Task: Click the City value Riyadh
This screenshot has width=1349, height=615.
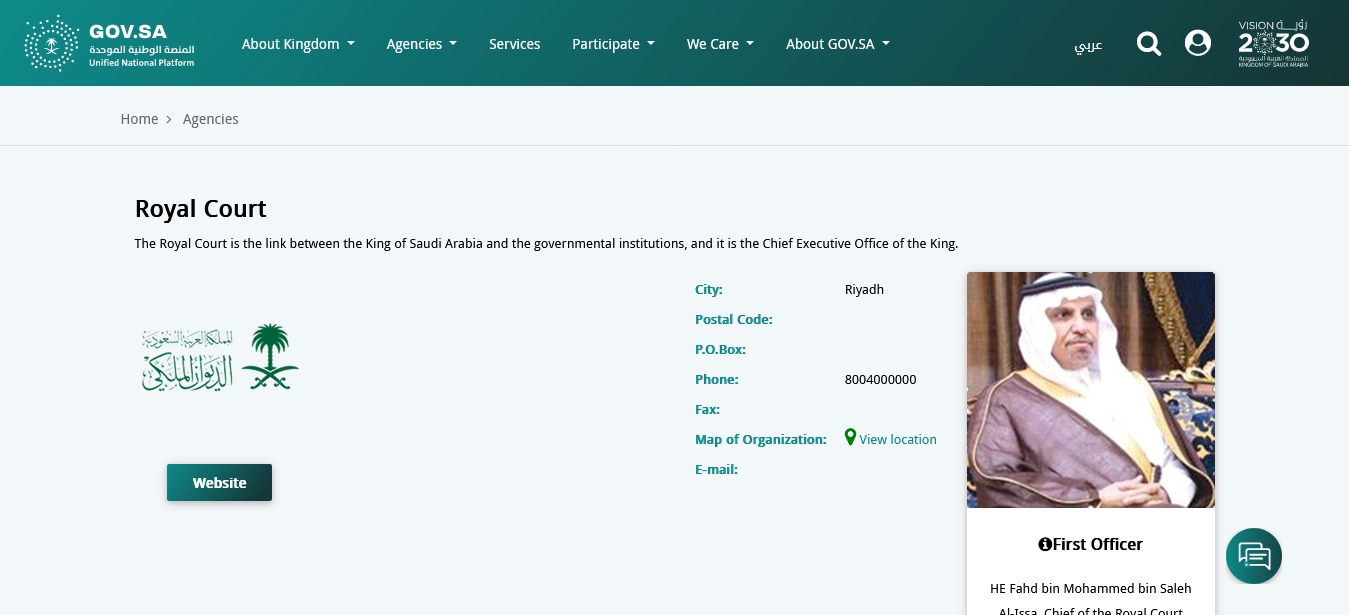Action: point(864,290)
